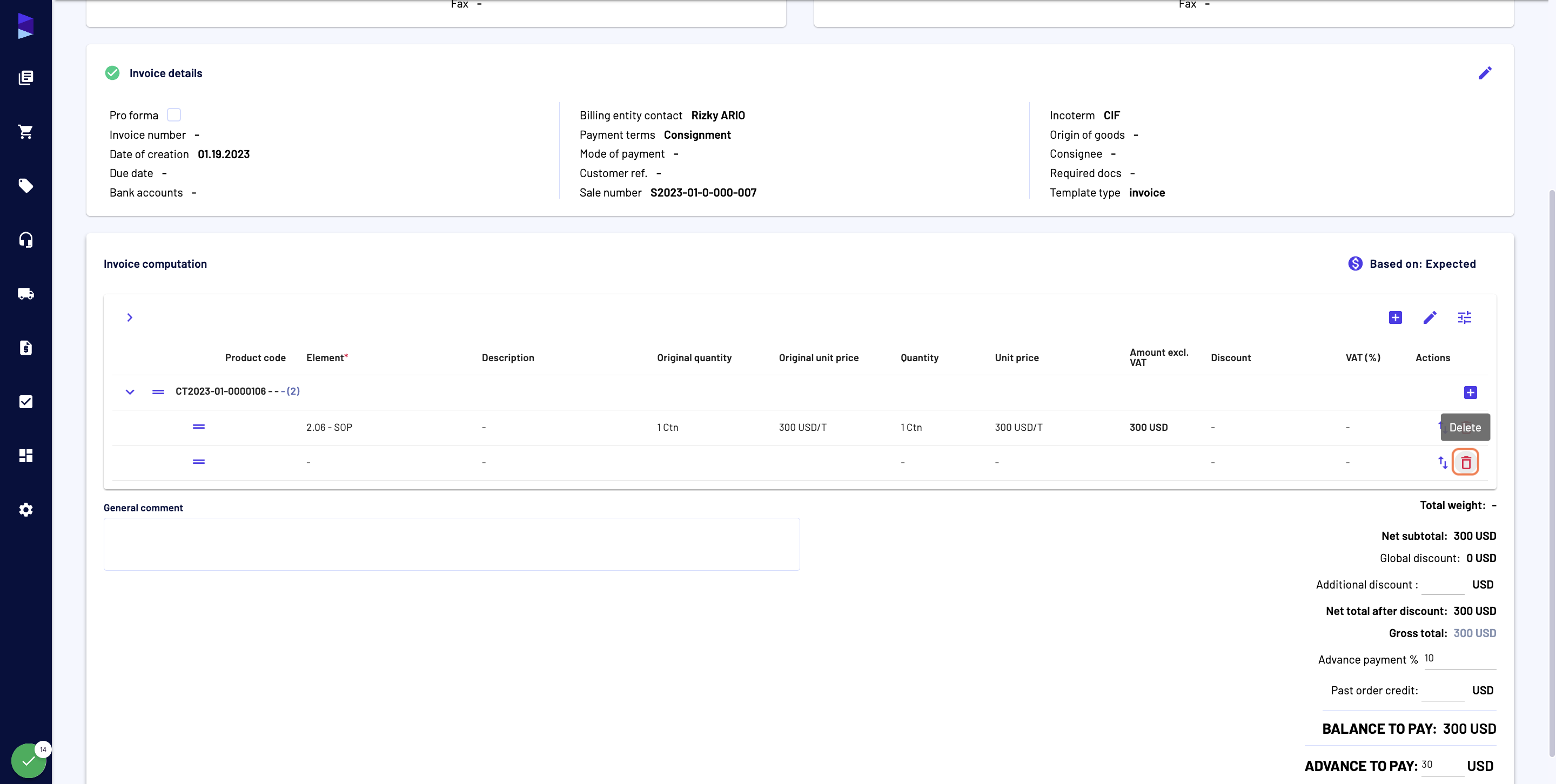The height and width of the screenshot is (784, 1556).
Task: Click sale number S2023-01-0-000-007
Action: (703, 193)
